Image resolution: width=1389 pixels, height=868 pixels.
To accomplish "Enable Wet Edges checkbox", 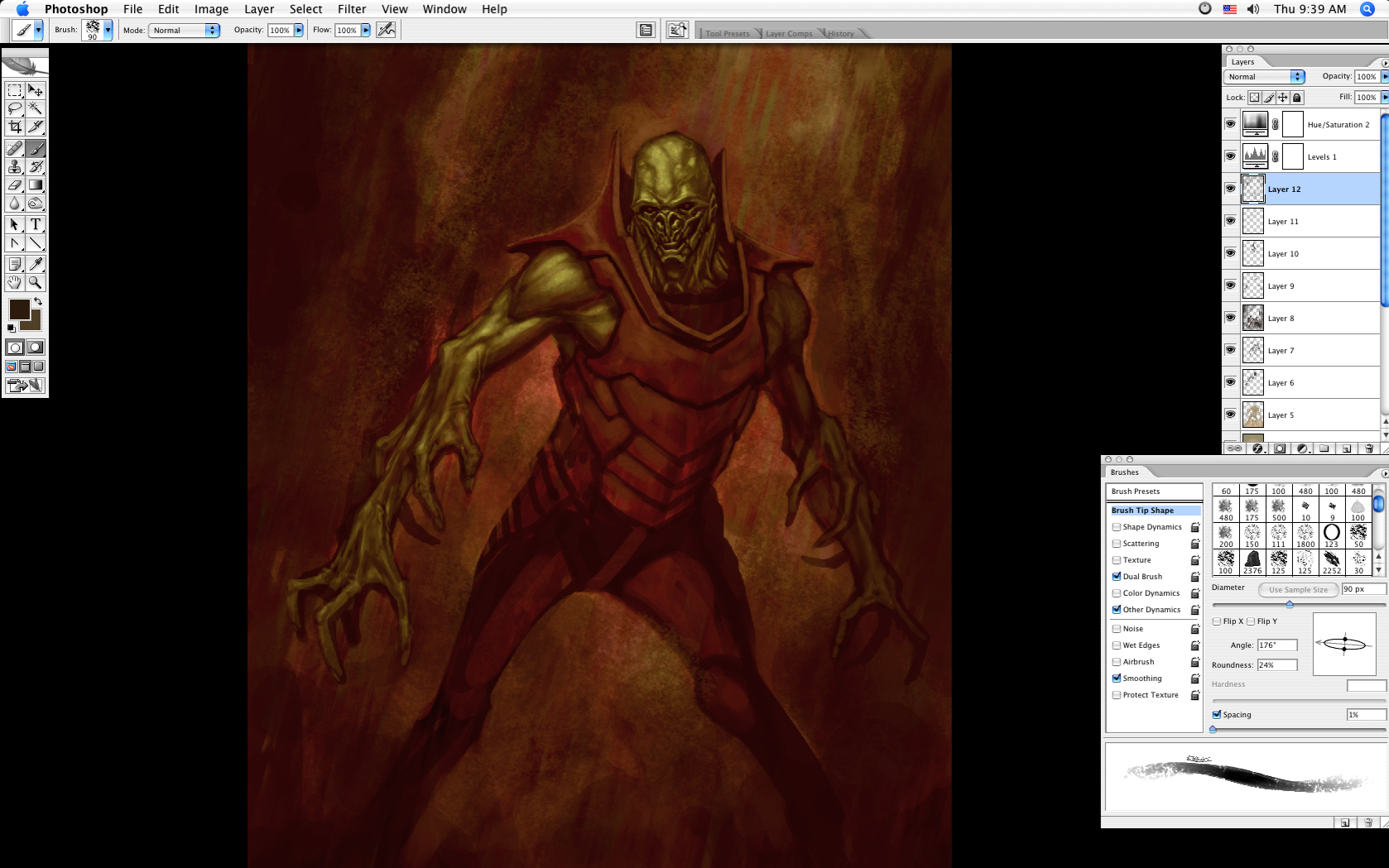I will [x=1117, y=645].
